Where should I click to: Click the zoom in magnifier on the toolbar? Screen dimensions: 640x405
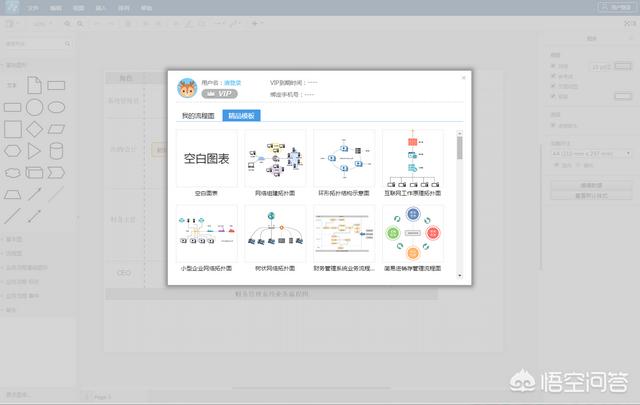coord(67,24)
